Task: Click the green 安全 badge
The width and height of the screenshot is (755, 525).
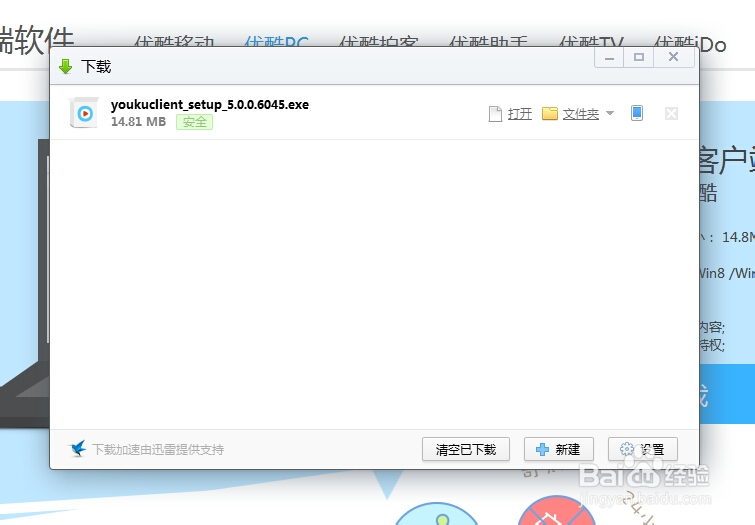Action: click(x=195, y=122)
